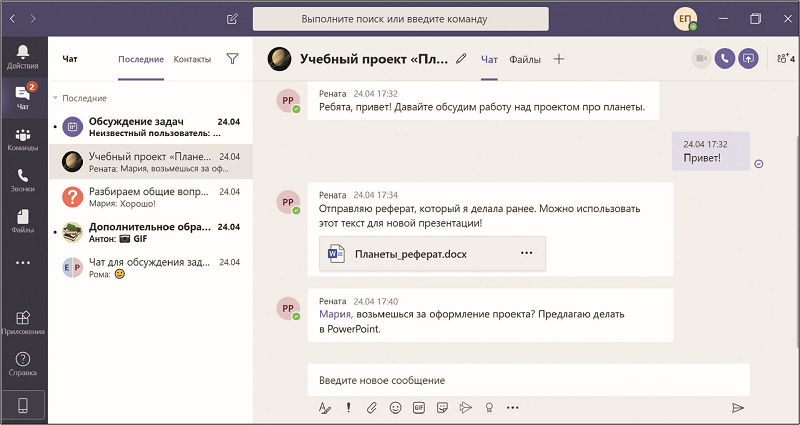The image size is (800, 425).
Task: Open the profile avatar ЕП menu
Action: point(684,19)
